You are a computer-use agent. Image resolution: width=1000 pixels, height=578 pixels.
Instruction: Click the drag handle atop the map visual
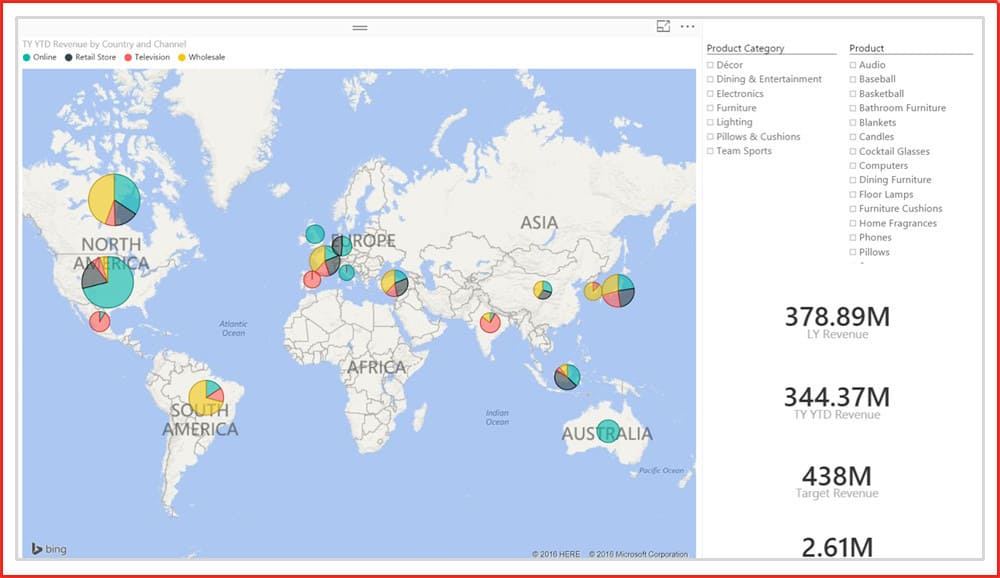(360, 28)
